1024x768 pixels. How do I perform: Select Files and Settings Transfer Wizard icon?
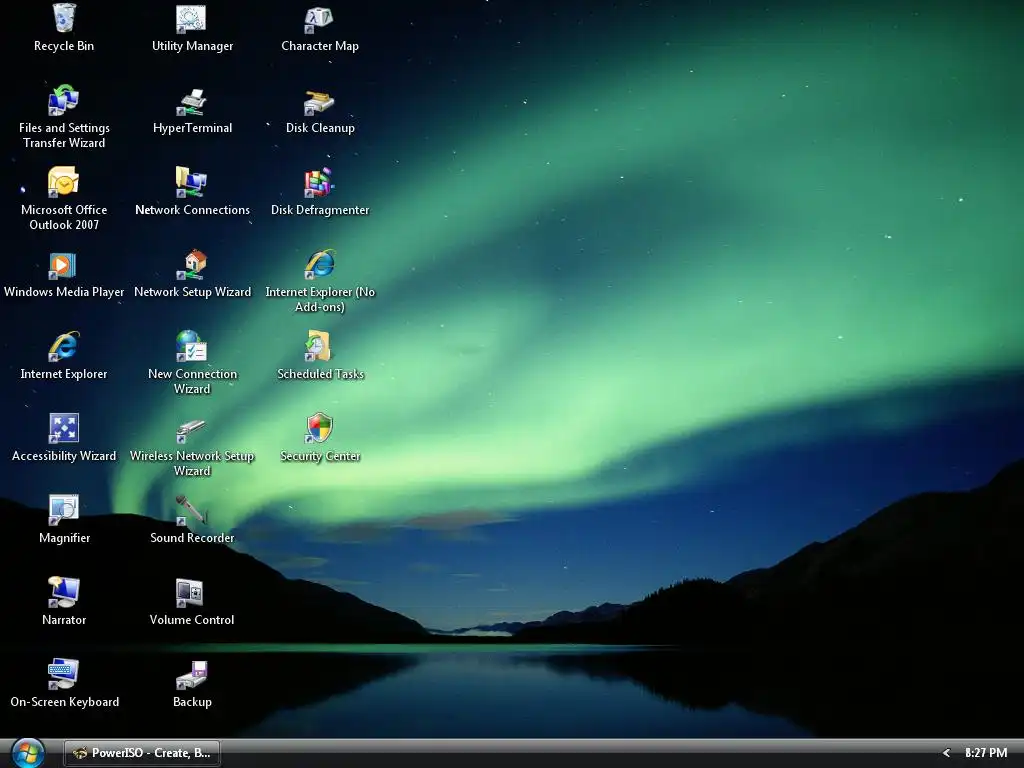click(x=63, y=100)
